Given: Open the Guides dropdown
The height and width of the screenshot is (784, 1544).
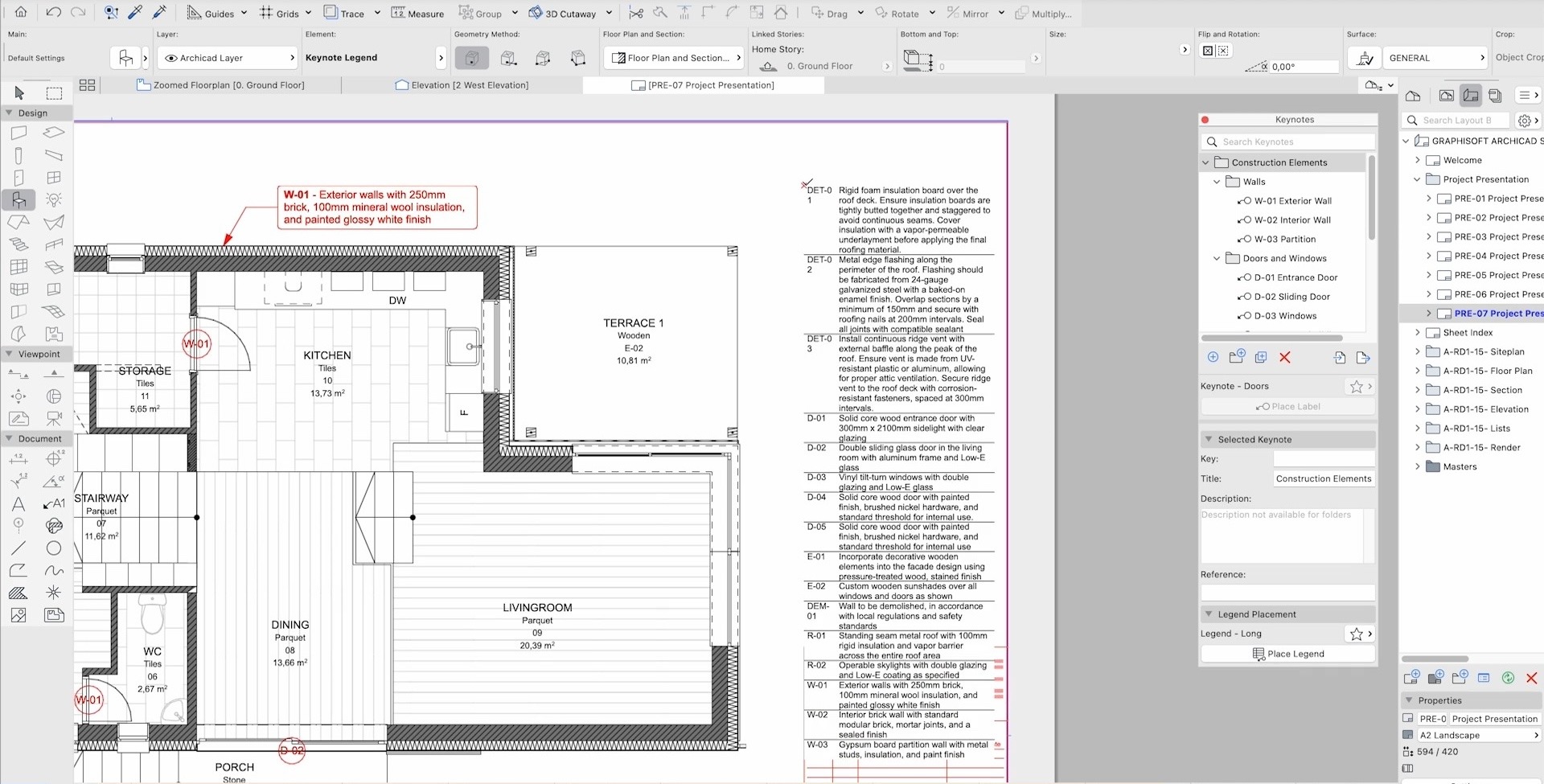Looking at the screenshot, I should [244, 13].
